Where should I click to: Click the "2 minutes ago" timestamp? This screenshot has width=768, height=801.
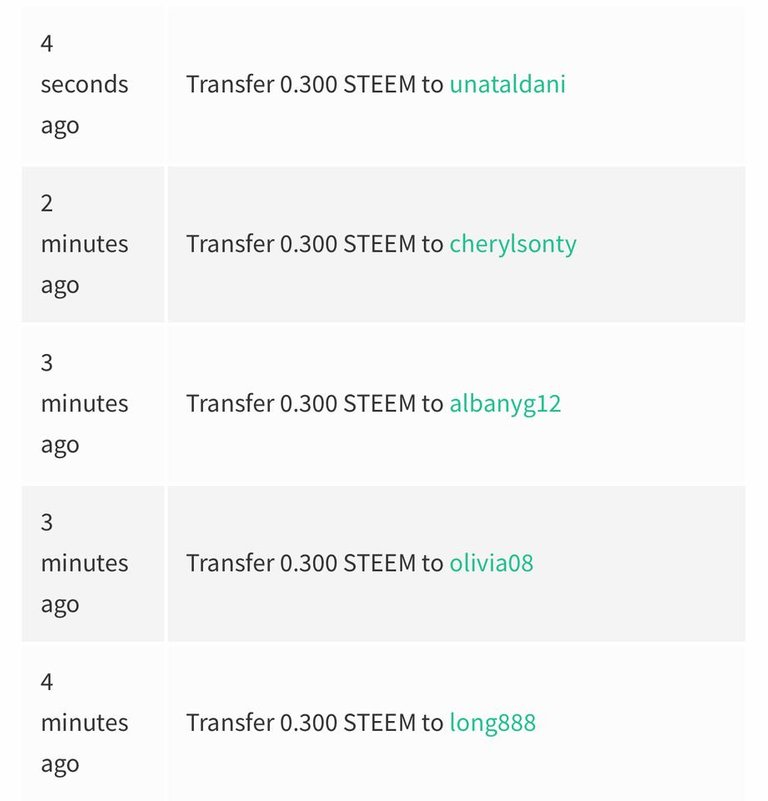(84, 244)
